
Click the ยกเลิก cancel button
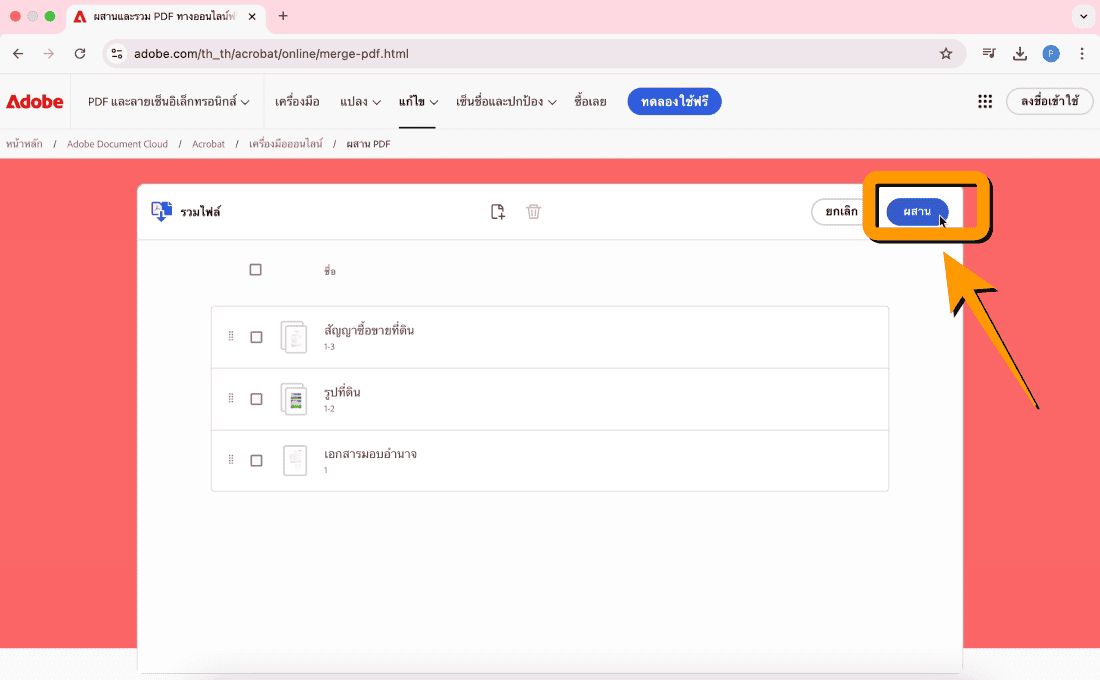click(x=841, y=212)
